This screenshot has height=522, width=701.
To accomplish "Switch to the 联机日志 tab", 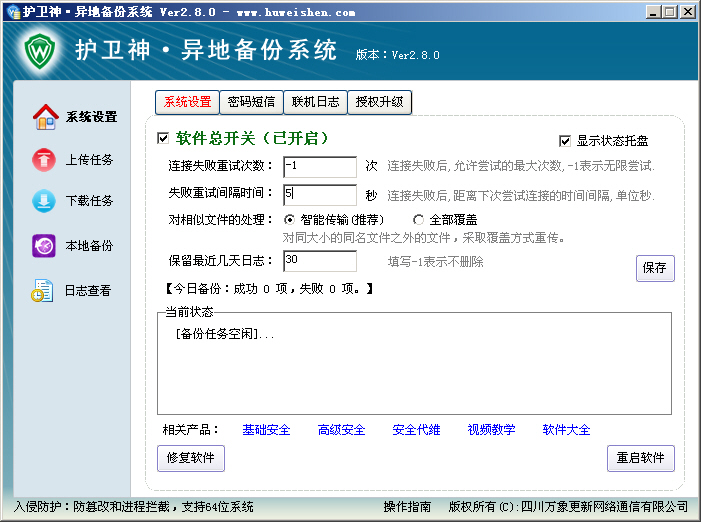I will 315,102.
